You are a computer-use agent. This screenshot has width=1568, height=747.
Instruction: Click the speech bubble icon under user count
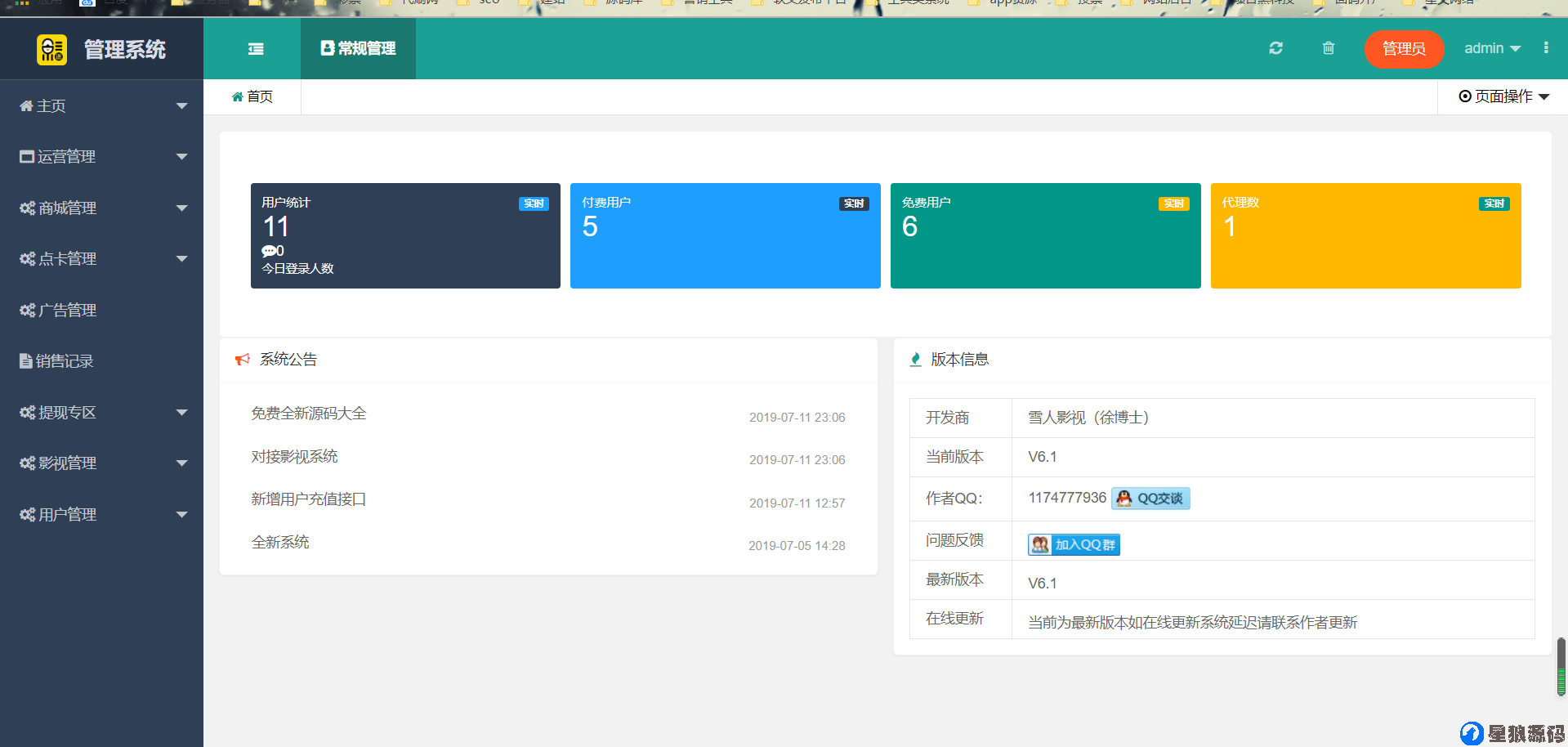pyautogui.click(x=268, y=251)
